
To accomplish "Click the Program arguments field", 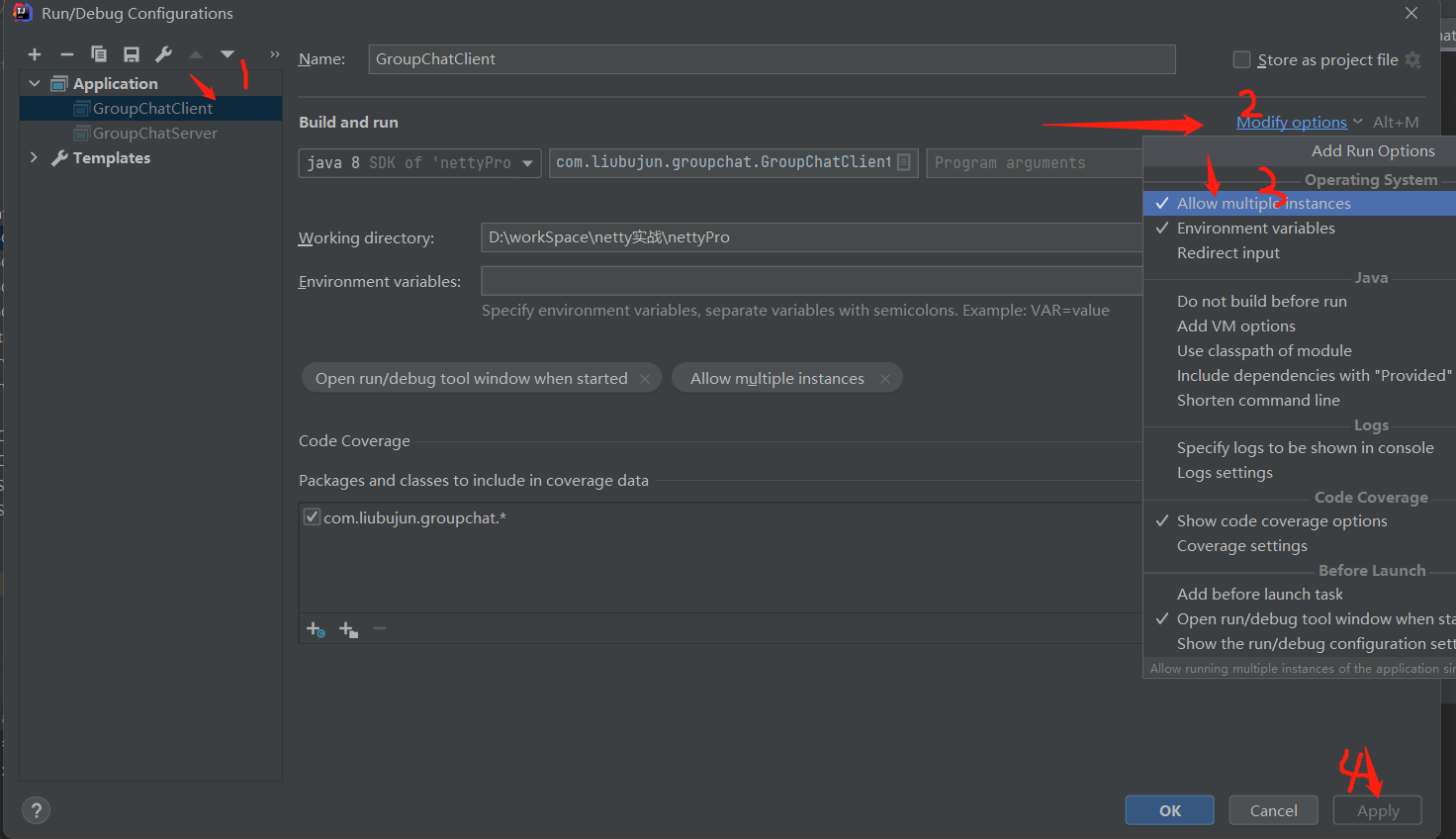I will [x=1035, y=163].
